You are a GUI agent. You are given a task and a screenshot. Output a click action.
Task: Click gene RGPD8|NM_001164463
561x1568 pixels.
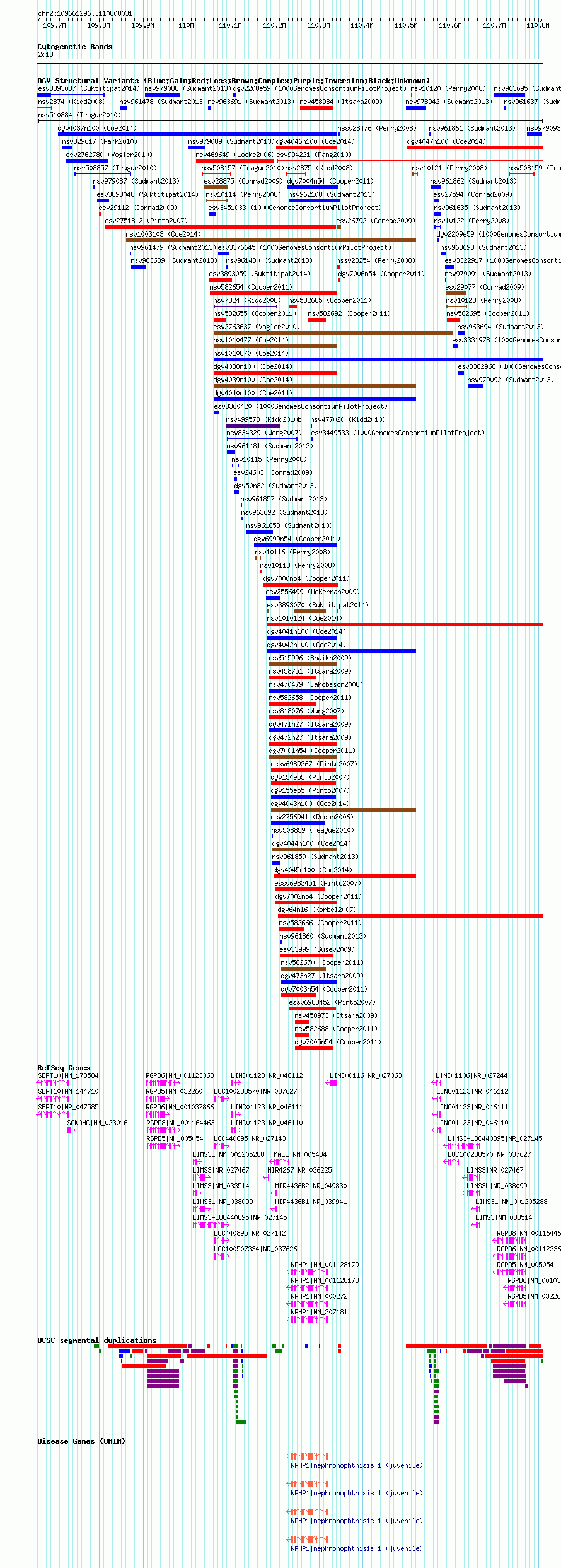180,1123
